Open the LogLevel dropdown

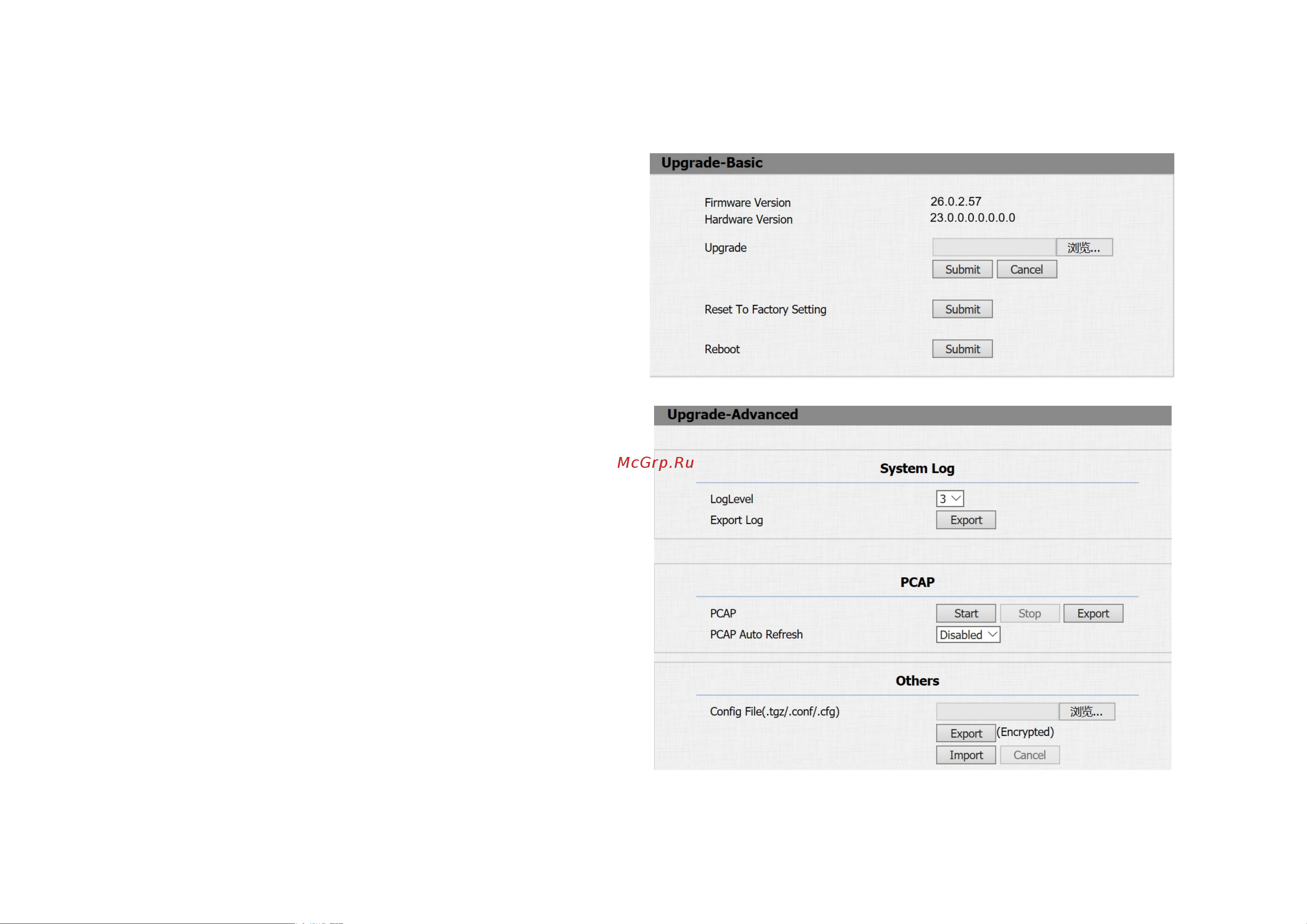[x=950, y=499]
